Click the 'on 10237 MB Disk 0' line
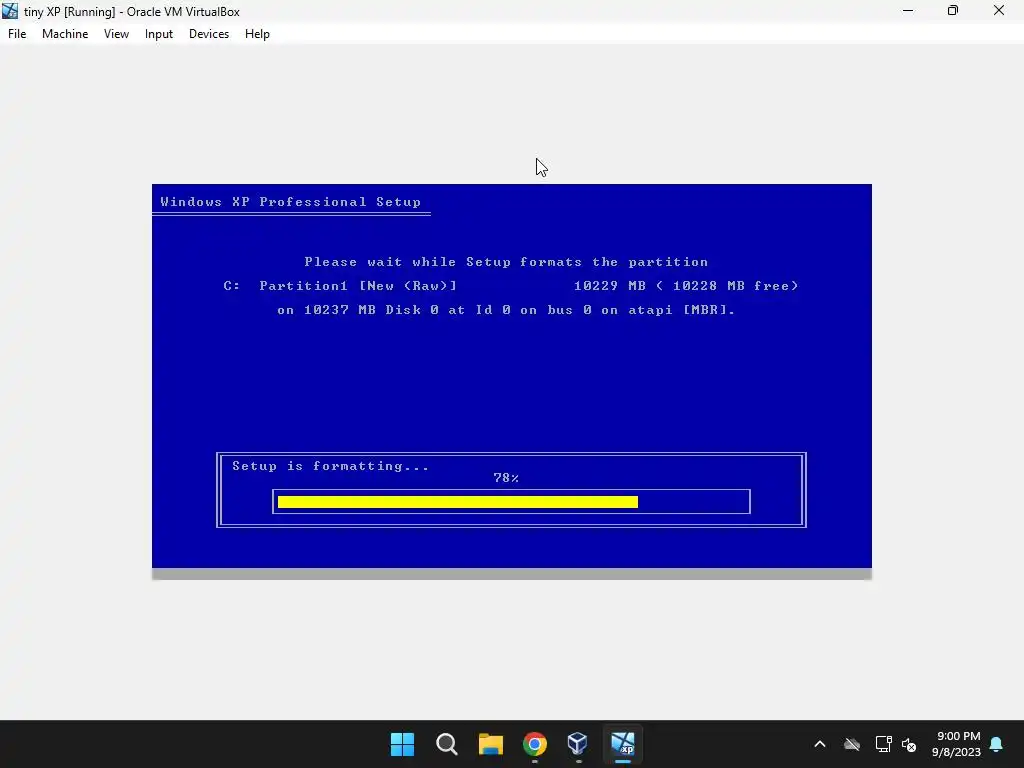 pyautogui.click(x=506, y=310)
